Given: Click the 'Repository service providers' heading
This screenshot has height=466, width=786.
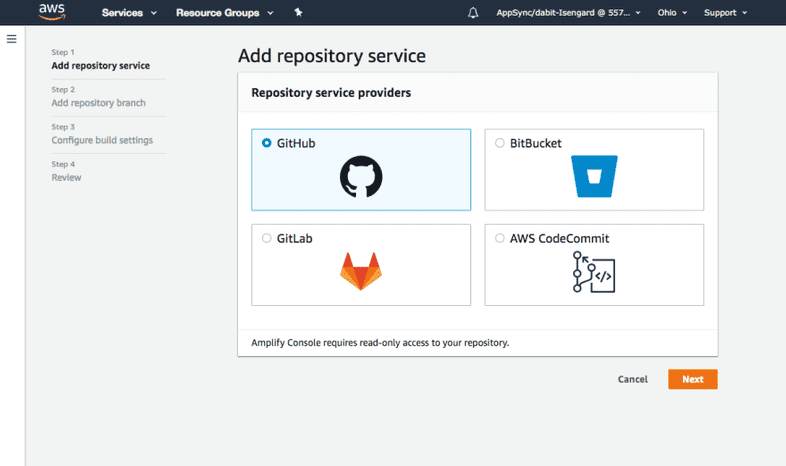Looking at the screenshot, I should point(331,93).
